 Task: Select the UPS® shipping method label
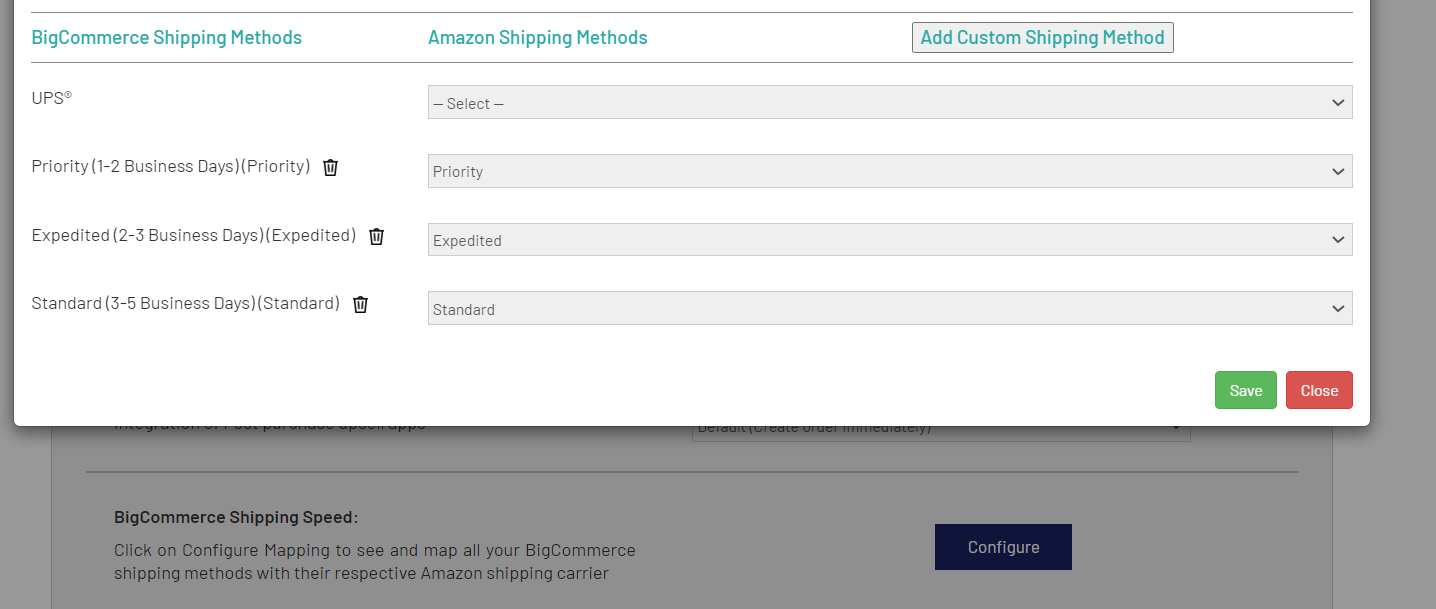tap(52, 98)
